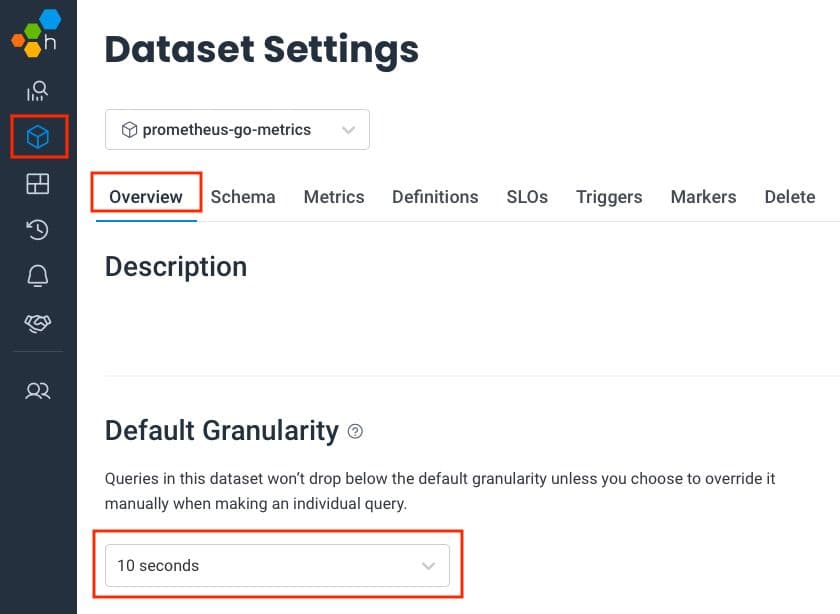
Task: View activity history via the clock icon
Action: tap(37, 230)
